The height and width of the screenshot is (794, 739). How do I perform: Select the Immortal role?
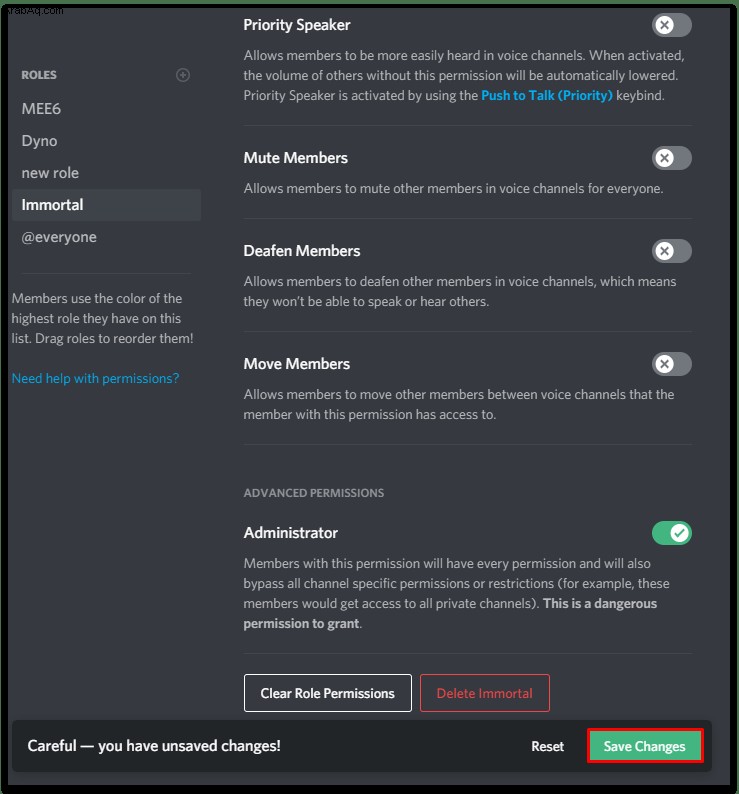tap(106, 205)
